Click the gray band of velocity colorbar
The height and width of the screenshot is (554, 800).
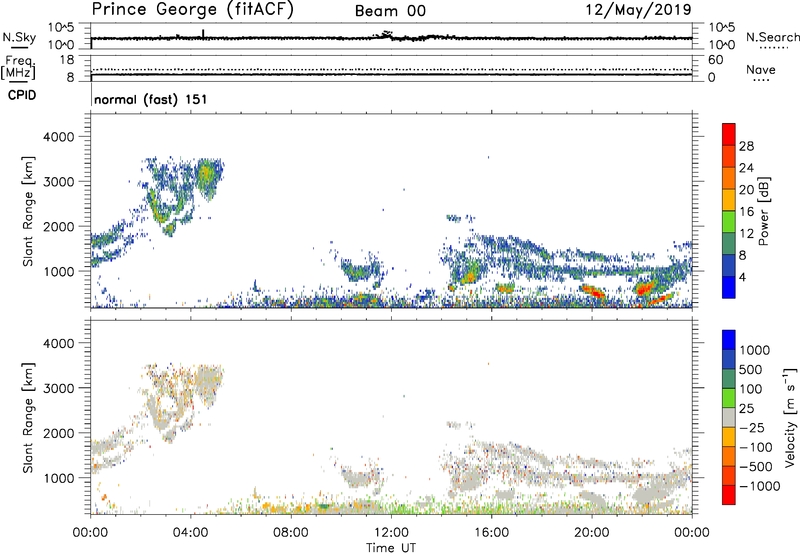[x=729, y=417]
